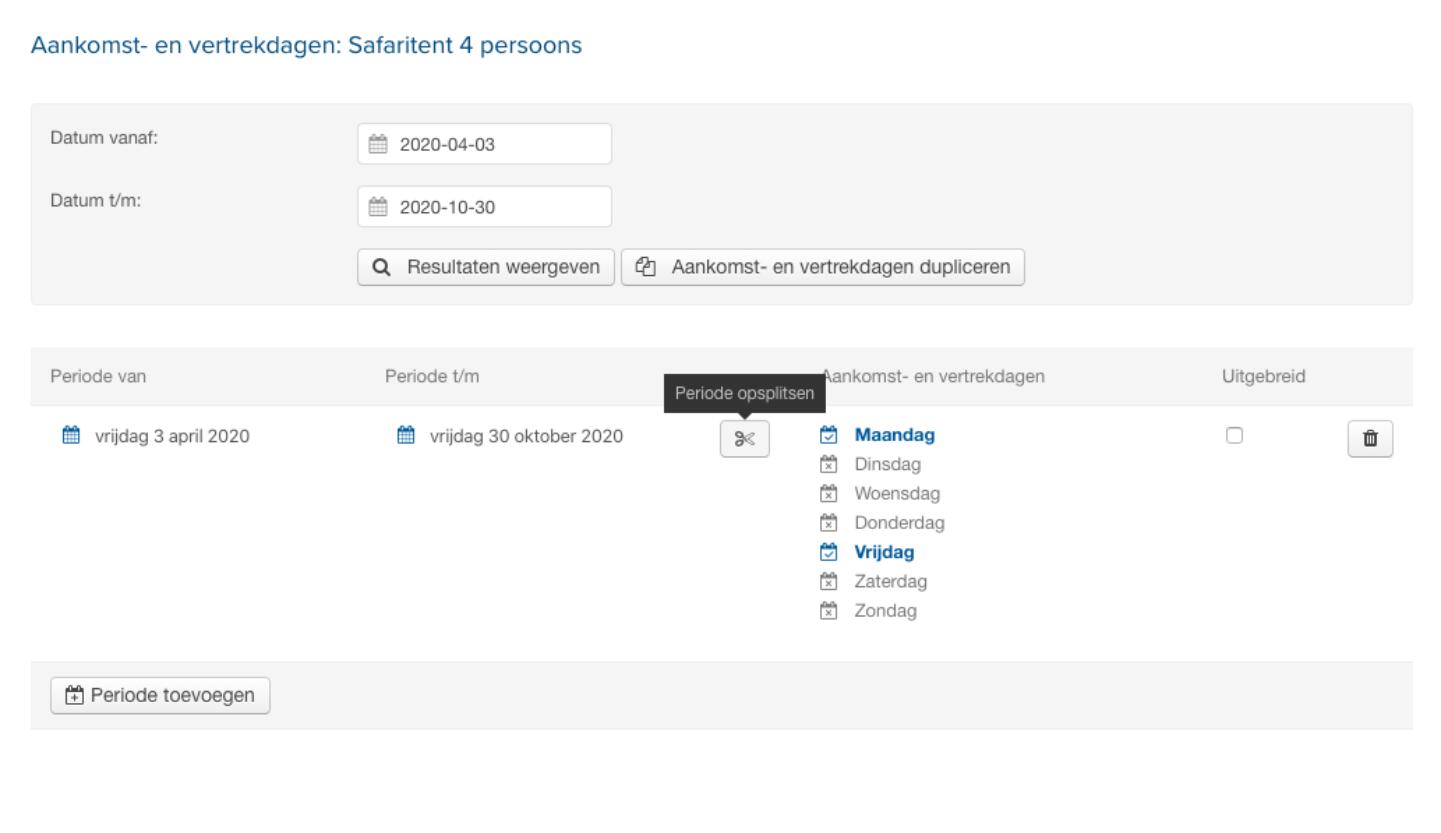Delete the period with trash icon
1441x833 pixels.
(x=1370, y=438)
